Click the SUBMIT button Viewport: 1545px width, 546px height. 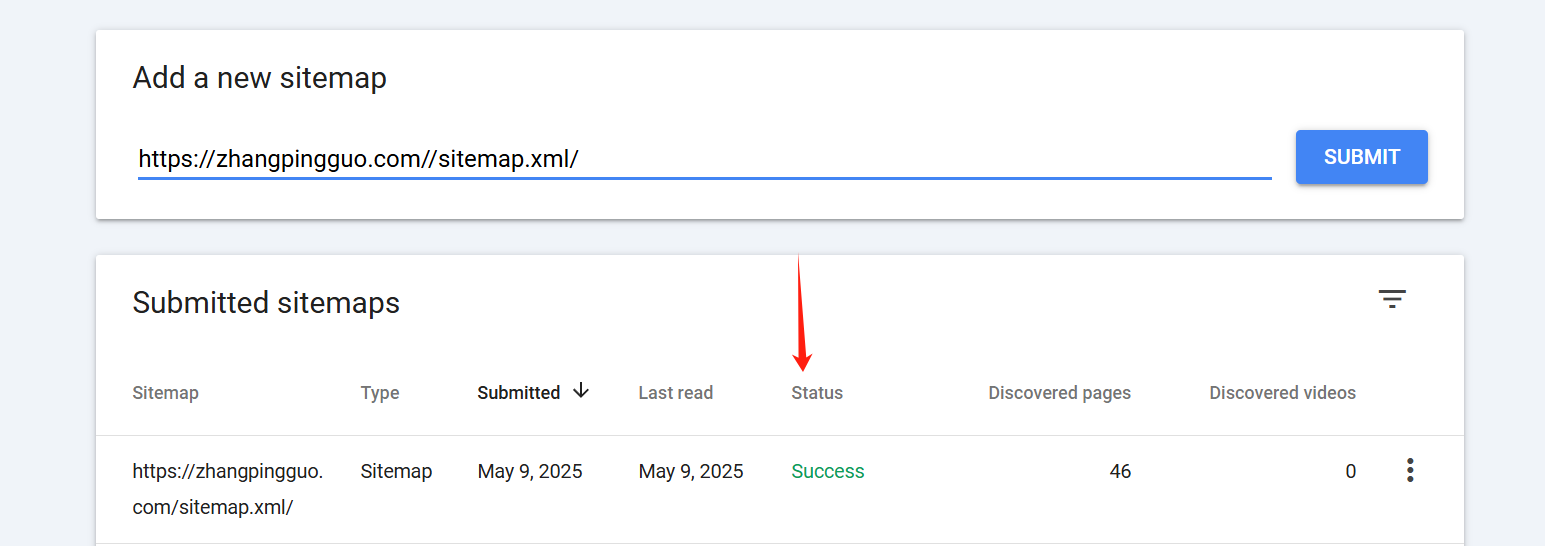(x=1362, y=157)
